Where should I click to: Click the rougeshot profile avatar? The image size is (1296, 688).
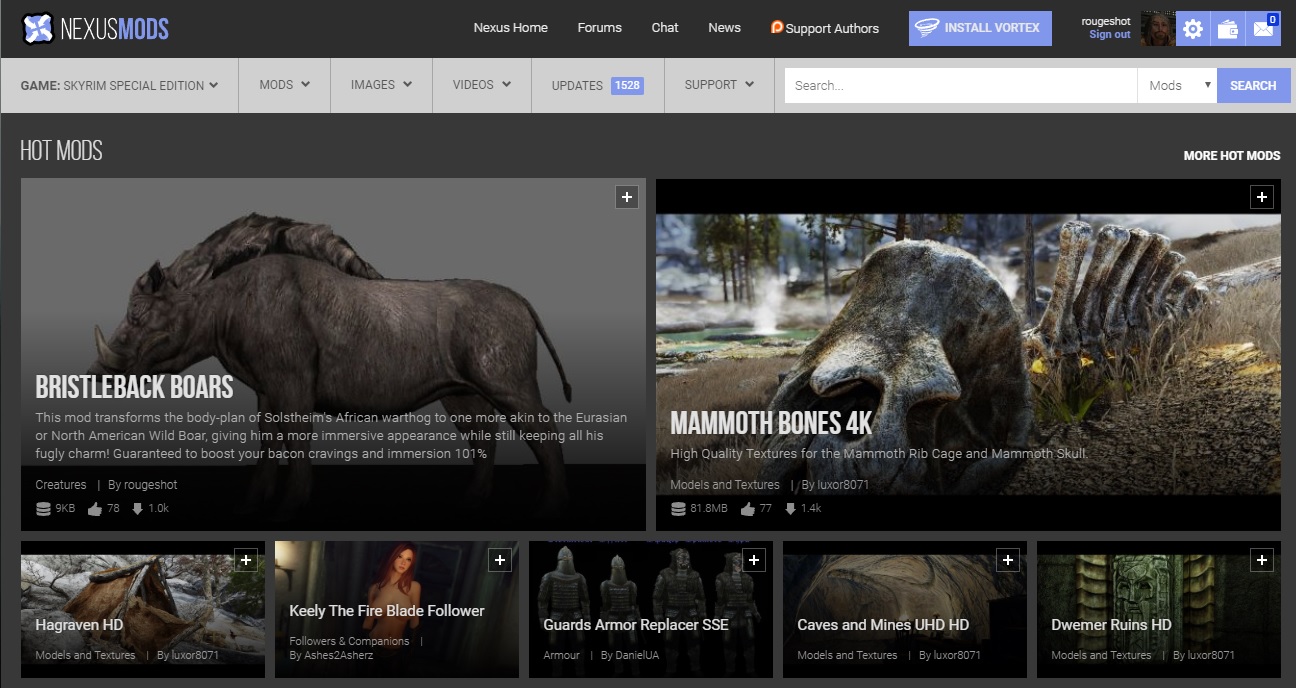point(1157,29)
